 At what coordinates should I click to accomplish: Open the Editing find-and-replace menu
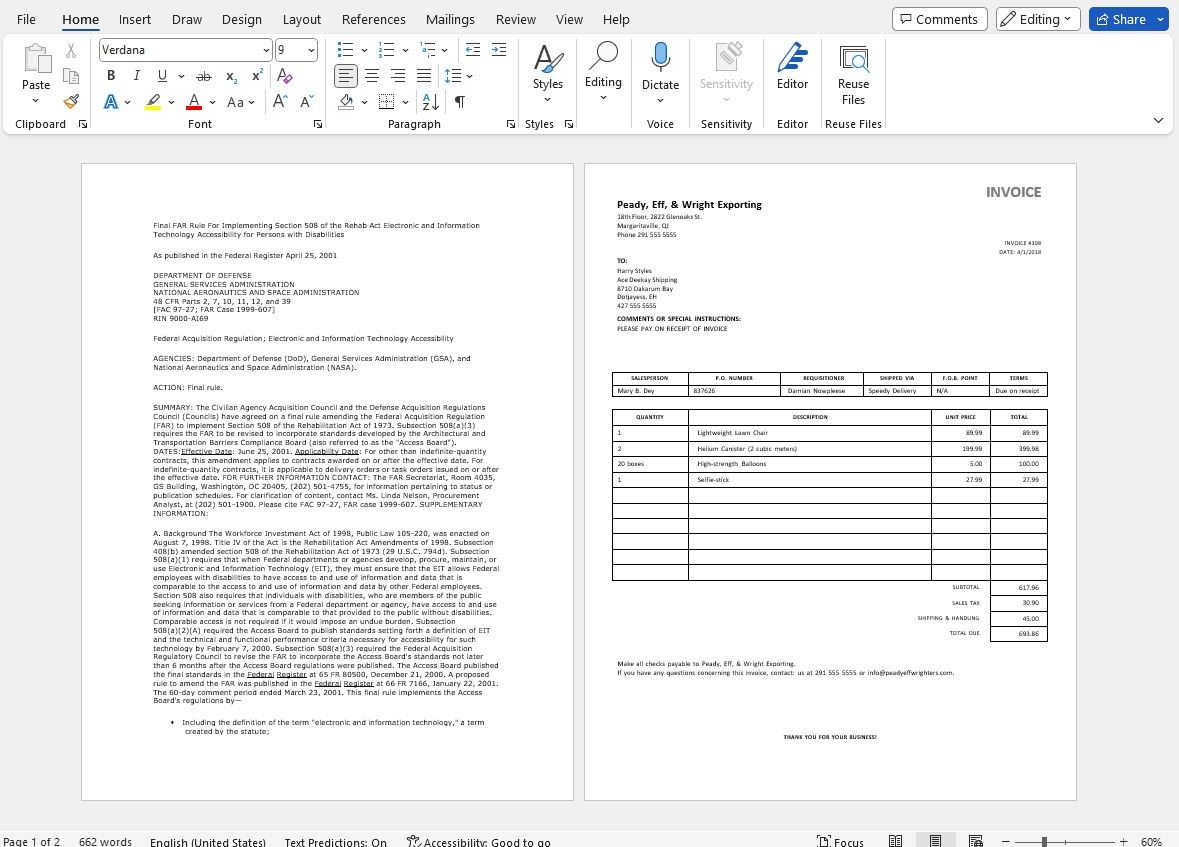point(603,71)
